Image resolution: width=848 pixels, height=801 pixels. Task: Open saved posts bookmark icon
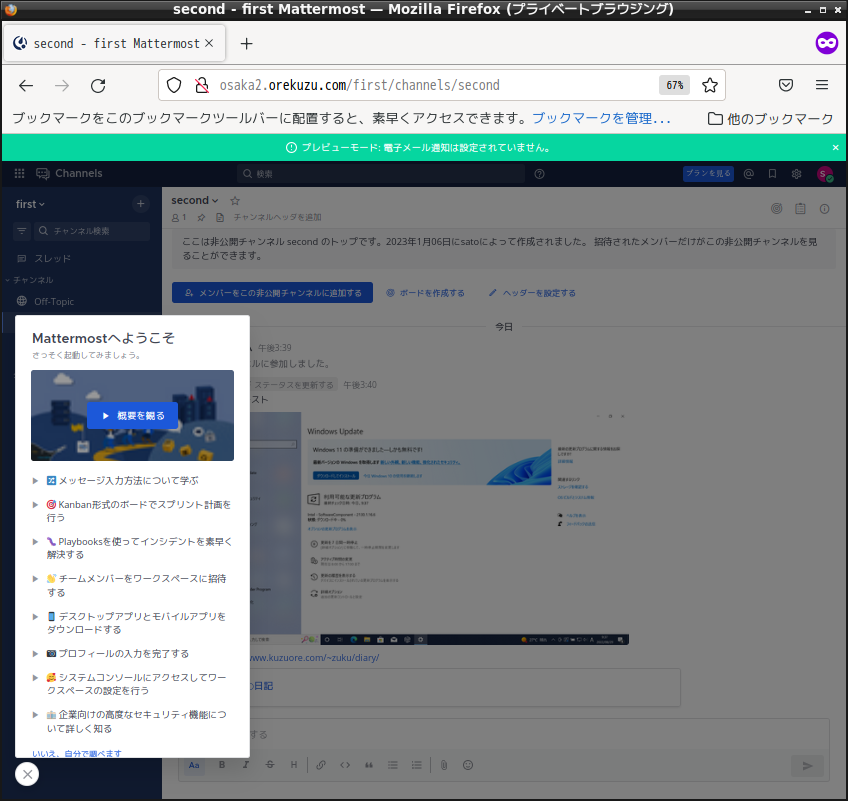click(772, 174)
